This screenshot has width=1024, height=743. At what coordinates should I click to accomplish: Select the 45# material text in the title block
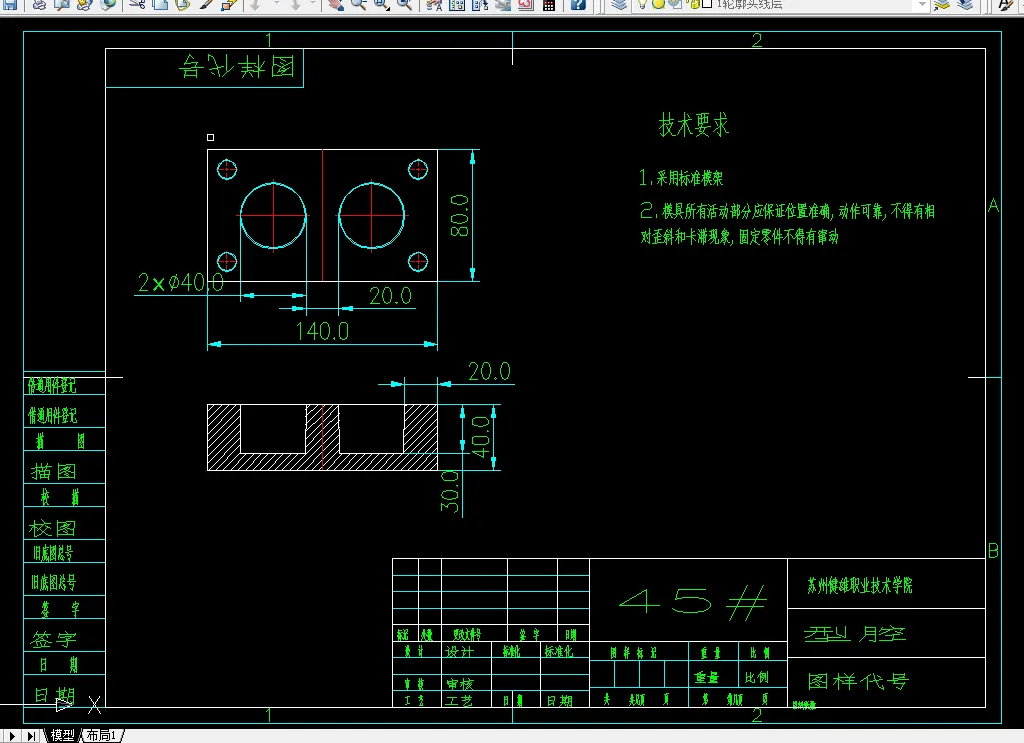[x=692, y=601]
